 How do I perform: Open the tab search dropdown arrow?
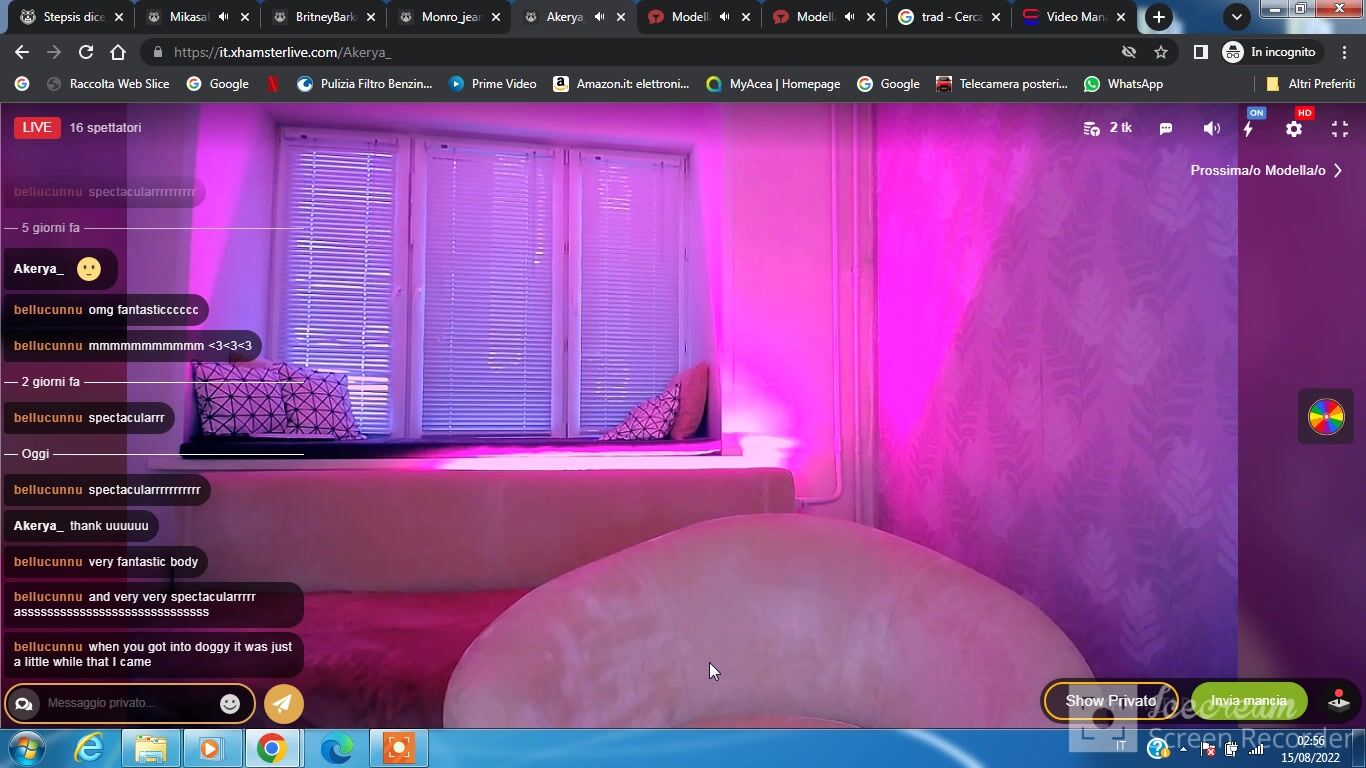1237,17
